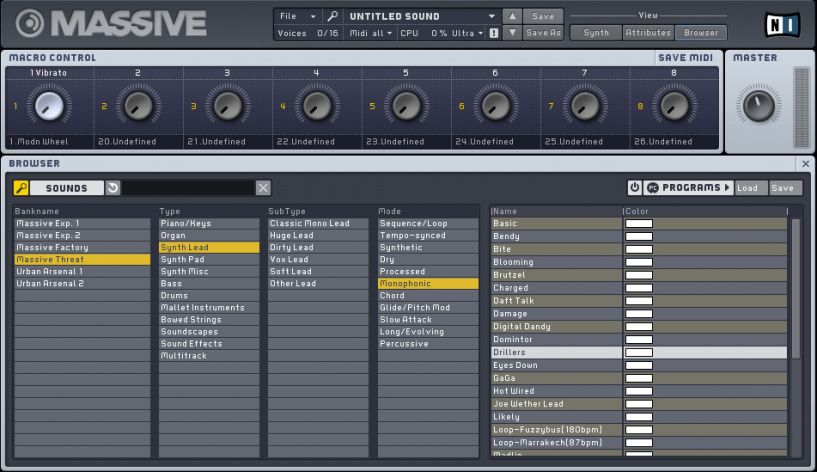Select Piano/Keys type
Image resolution: width=817 pixels, height=472 pixels.
209,223
